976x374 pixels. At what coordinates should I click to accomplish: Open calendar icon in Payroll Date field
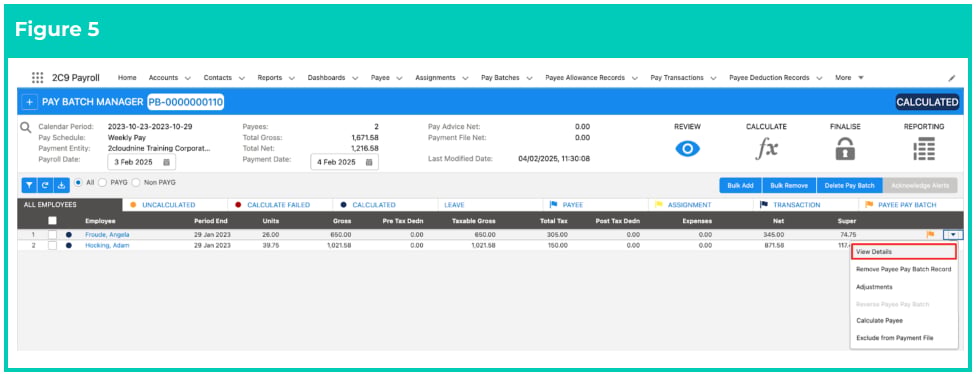(166, 162)
